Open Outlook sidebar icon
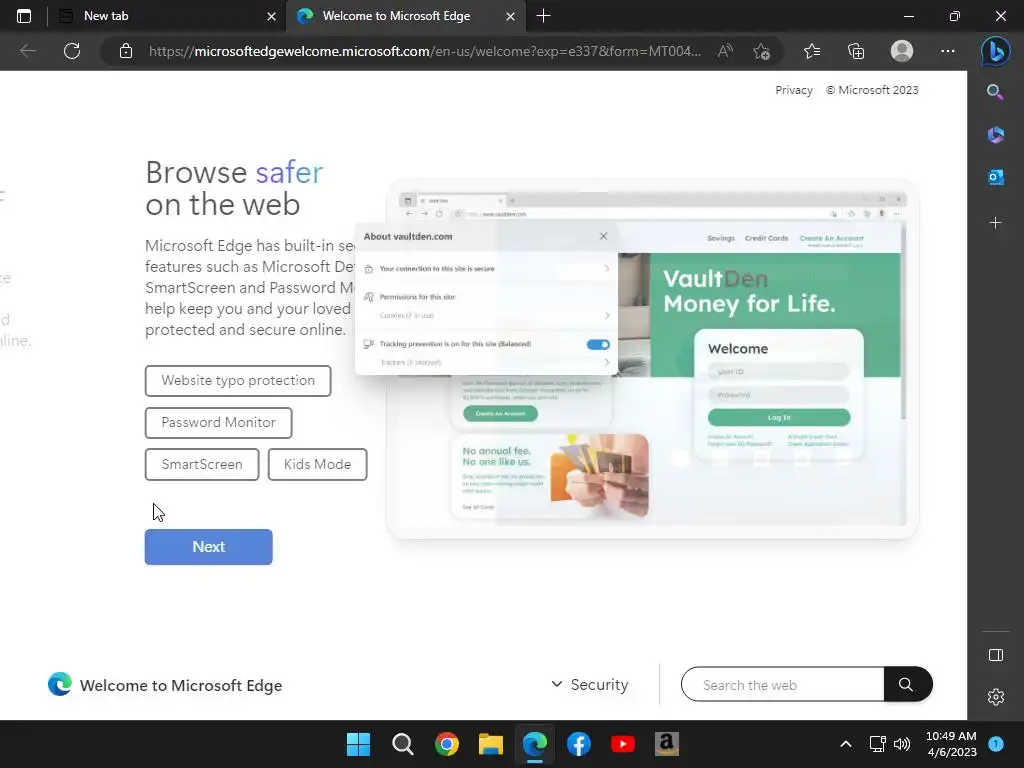Viewport: 1024px width, 768px height. [x=995, y=177]
